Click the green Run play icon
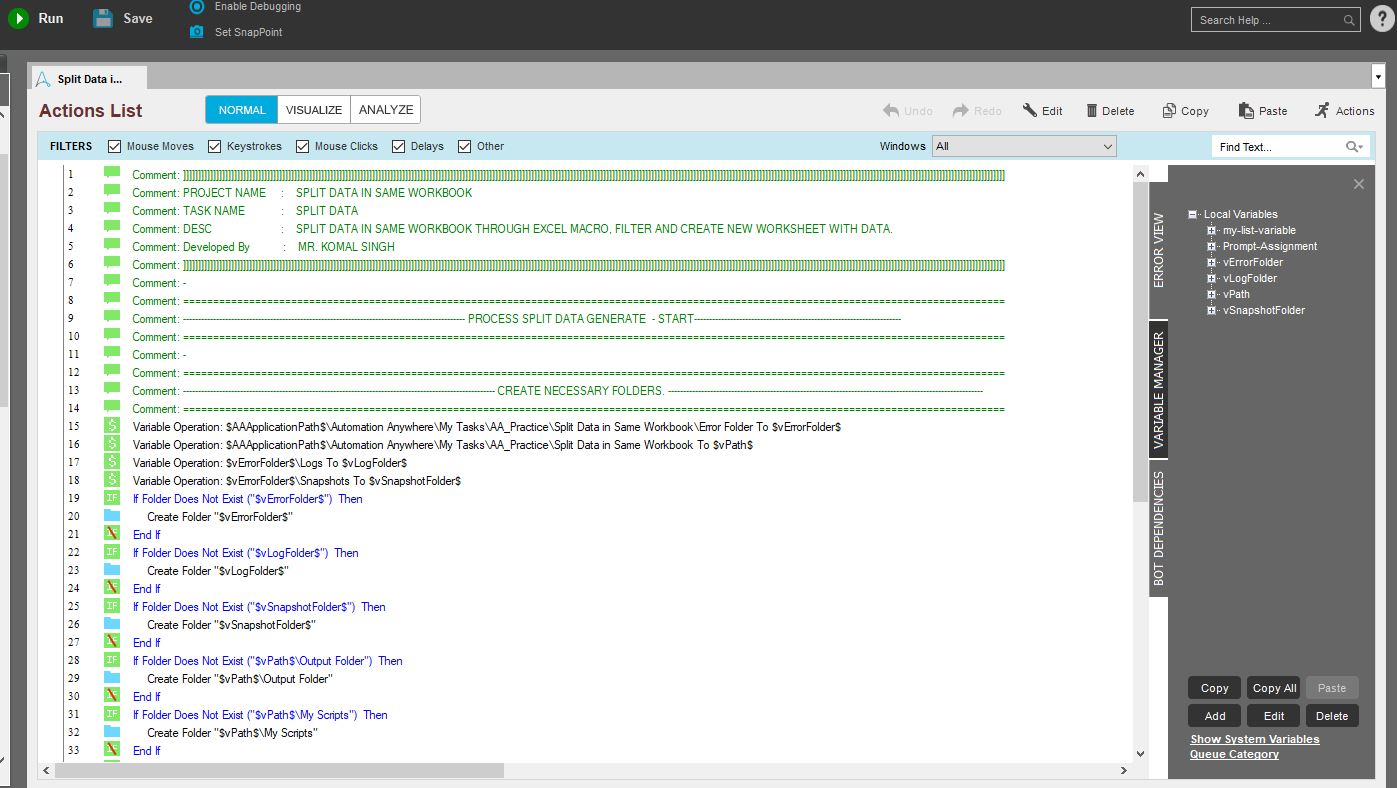 18,18
